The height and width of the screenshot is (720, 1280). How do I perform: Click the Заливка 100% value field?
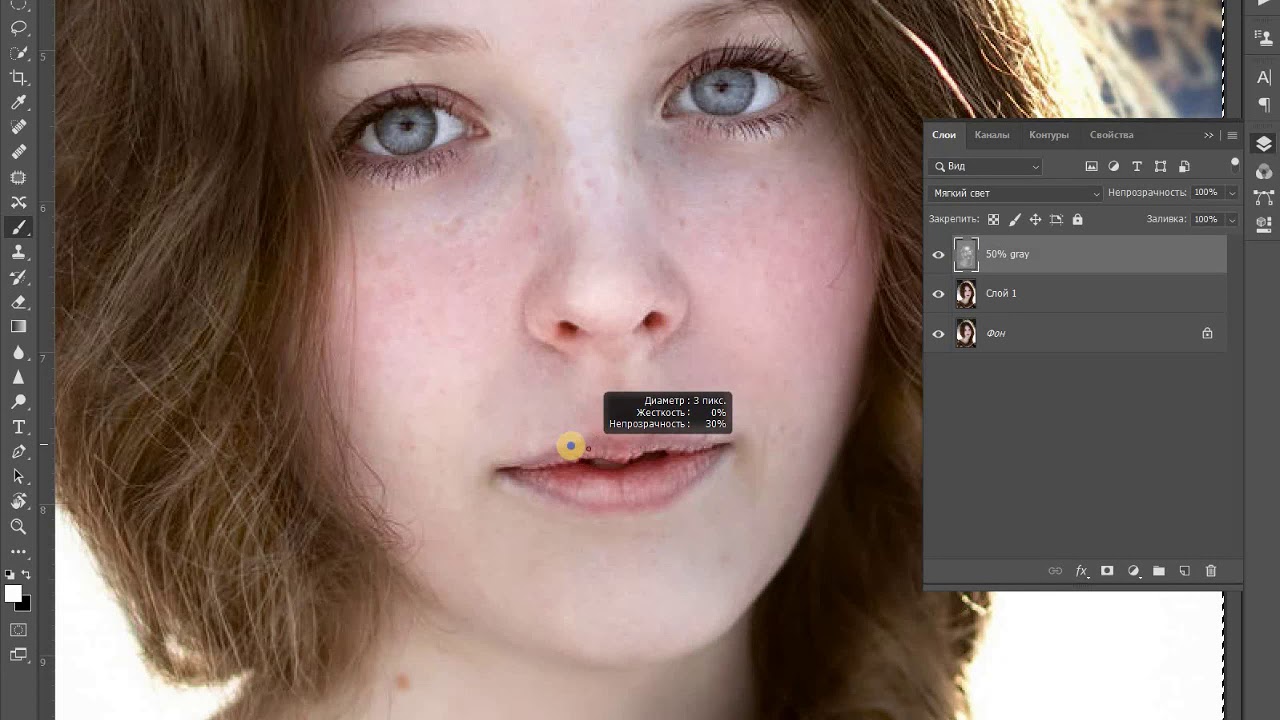1206,219
